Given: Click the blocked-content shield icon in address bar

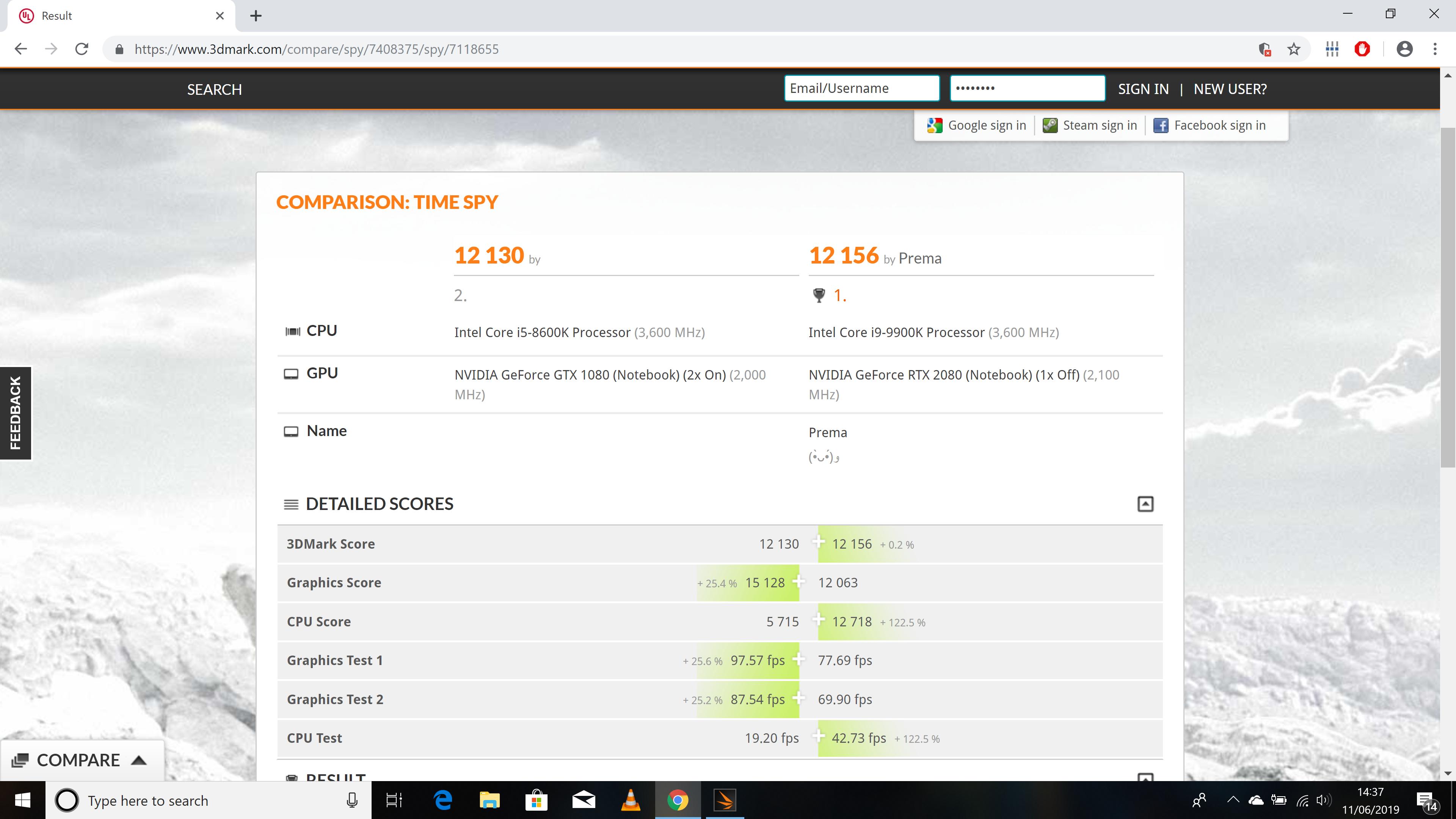Looking at the screenshot, I should tap(1265, 49).
